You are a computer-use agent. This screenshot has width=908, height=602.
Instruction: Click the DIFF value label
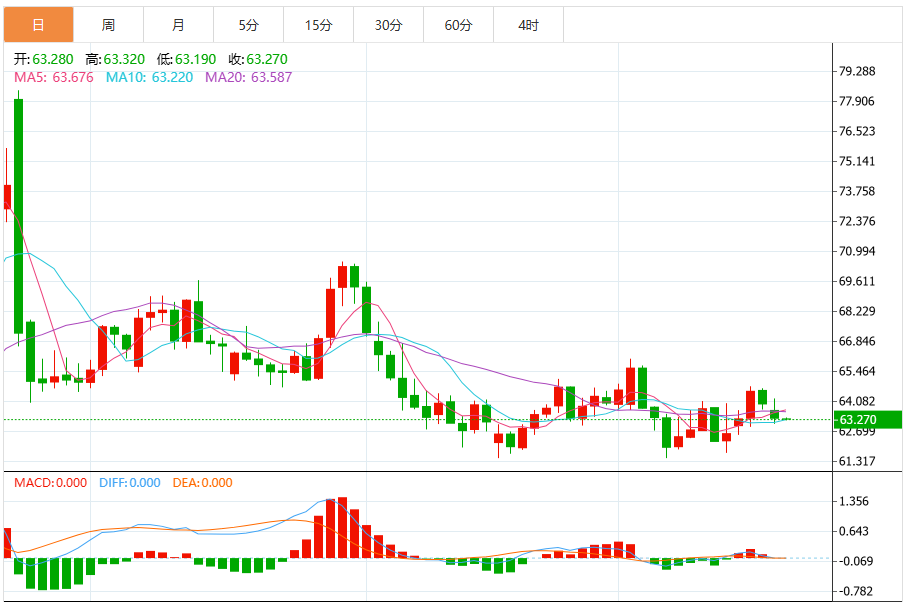tap(129, 483)
